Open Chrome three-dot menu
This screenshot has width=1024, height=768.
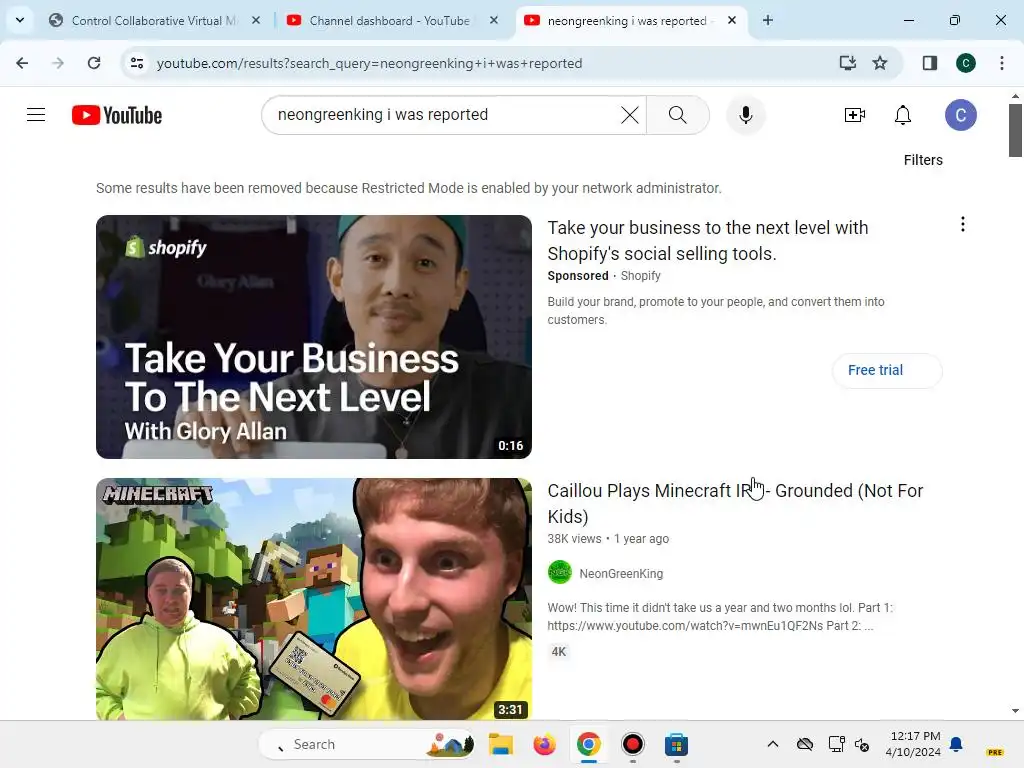[x=1001, y=63]
